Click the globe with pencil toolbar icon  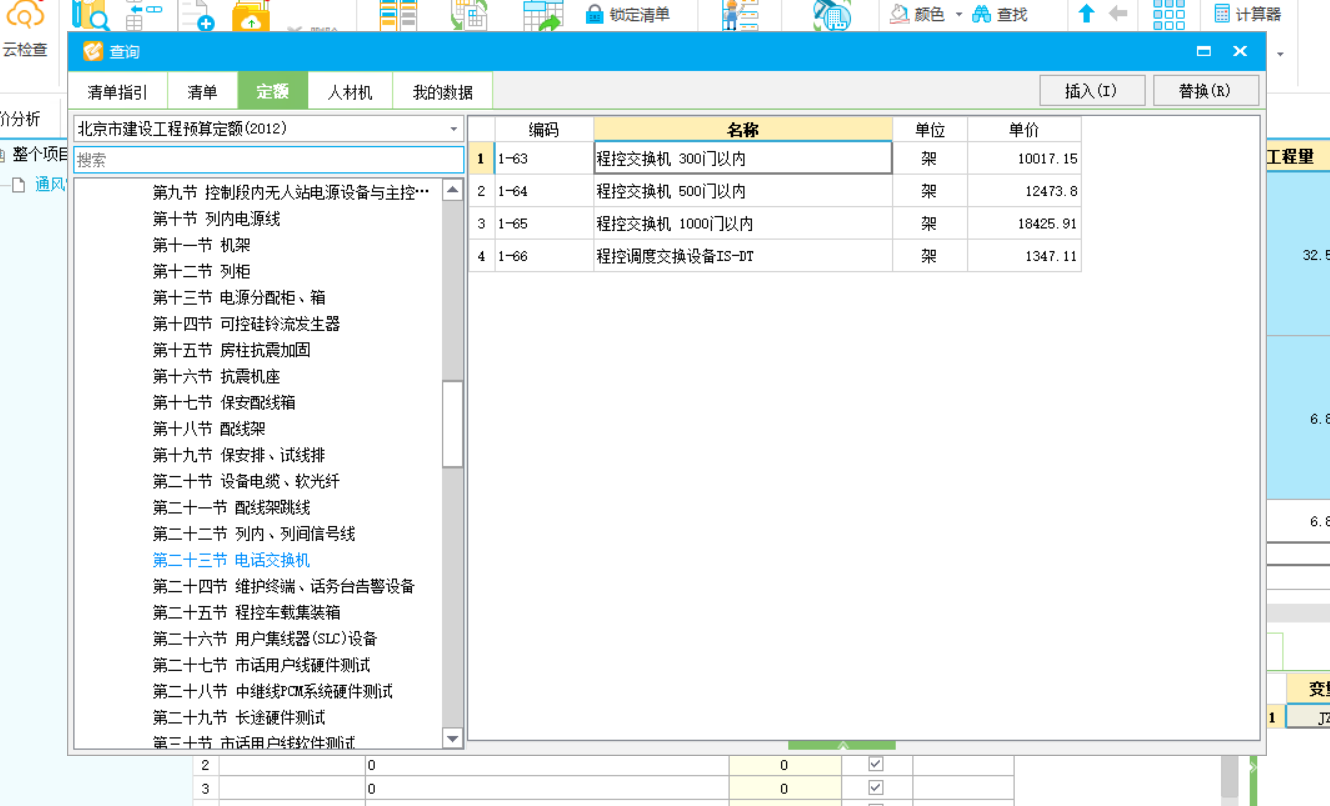click(831, 15)
